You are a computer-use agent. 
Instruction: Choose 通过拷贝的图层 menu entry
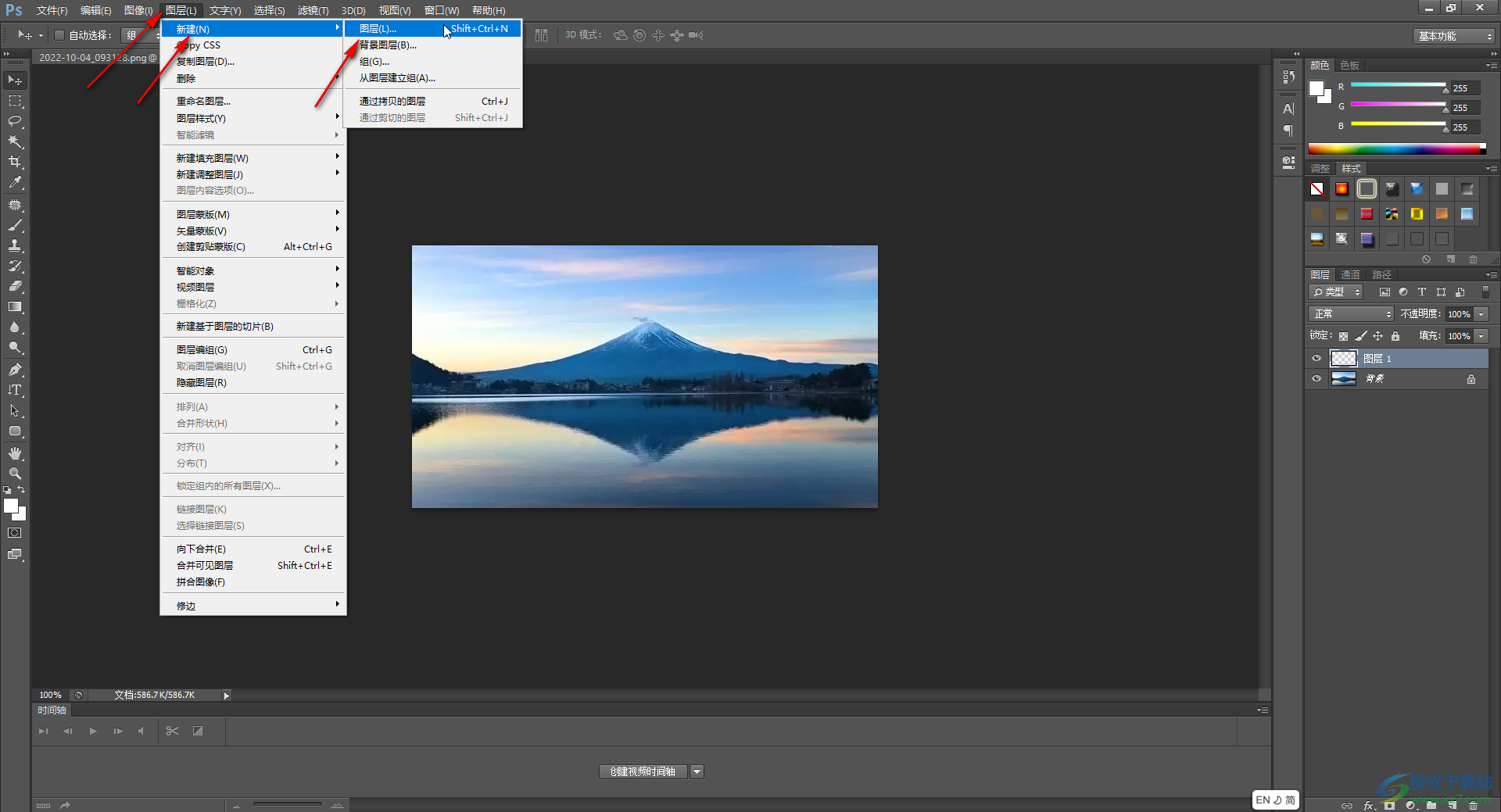[x=433, y=102]
